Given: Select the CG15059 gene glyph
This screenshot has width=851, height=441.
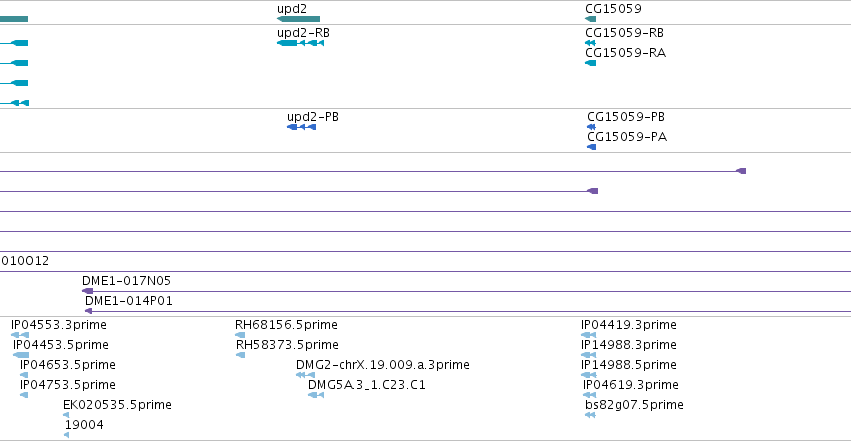Looking at the screenshot, I should point(590,19).
